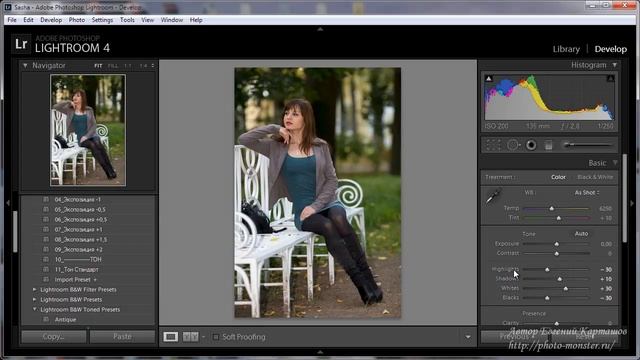The width and height of the screenshot is (640, 360).
Task: Select the Graduated Filter tool icon
Action: pos(549,145)
